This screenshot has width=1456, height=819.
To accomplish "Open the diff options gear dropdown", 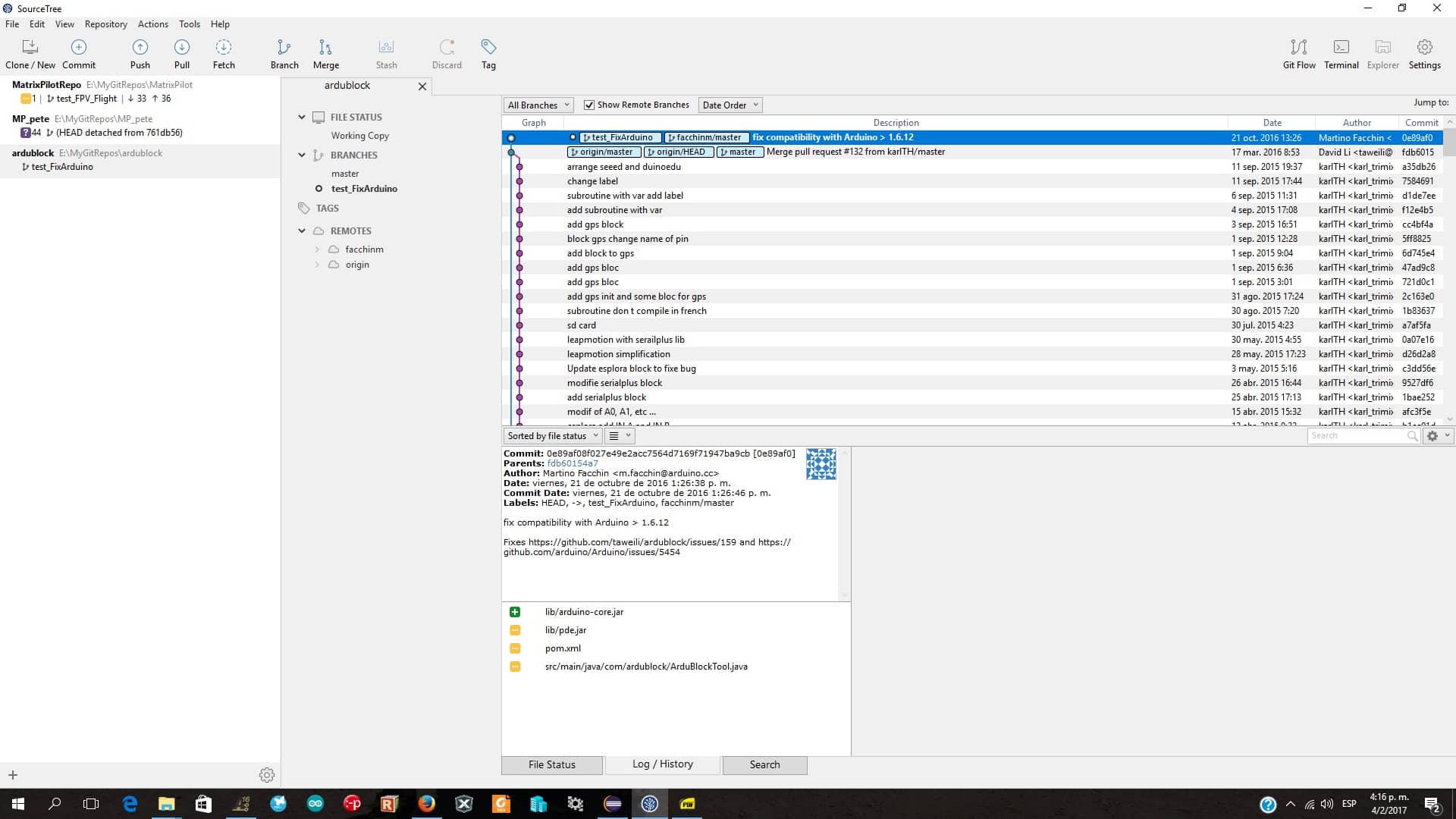I will pyautogui.click(x=1437, y=436).
